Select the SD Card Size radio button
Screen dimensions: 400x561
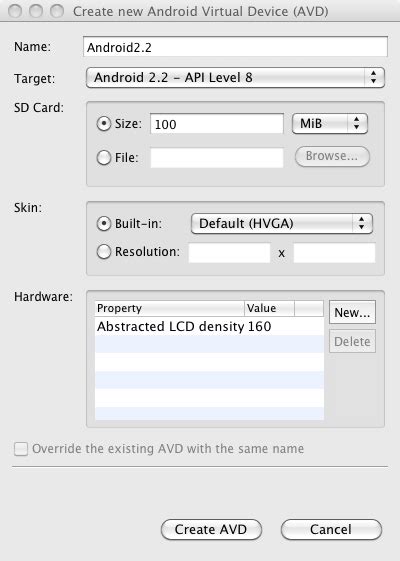tap(103, 124)
